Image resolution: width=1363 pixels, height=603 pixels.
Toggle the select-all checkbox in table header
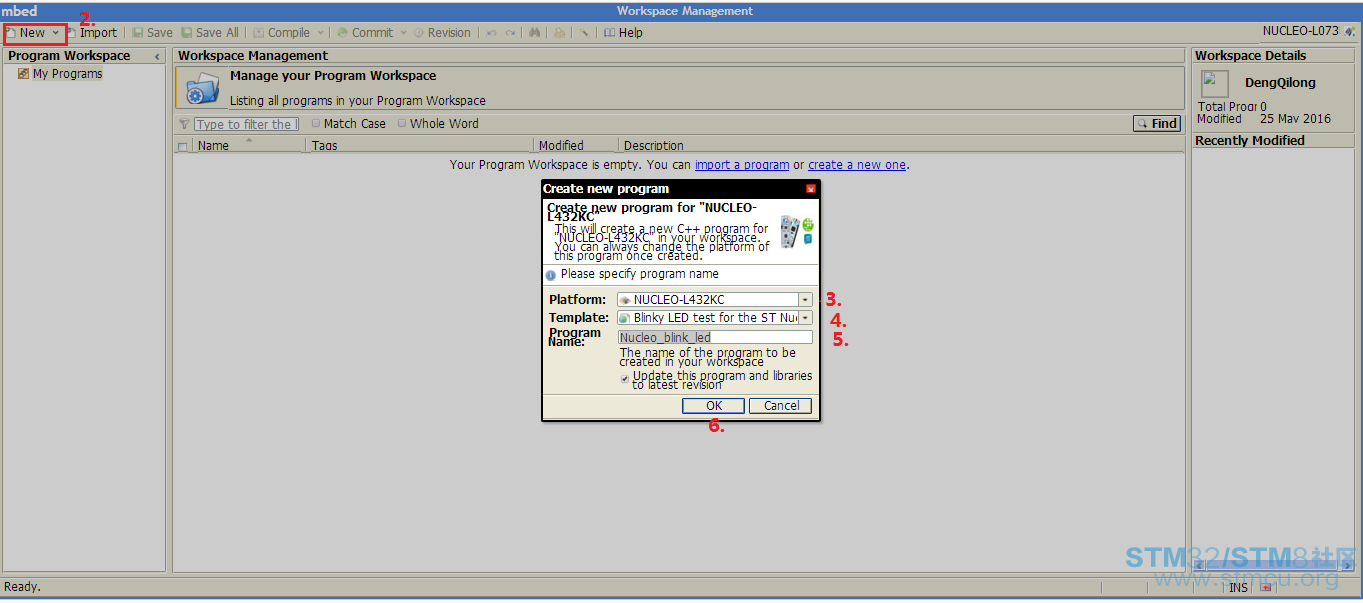click(182, 146)
